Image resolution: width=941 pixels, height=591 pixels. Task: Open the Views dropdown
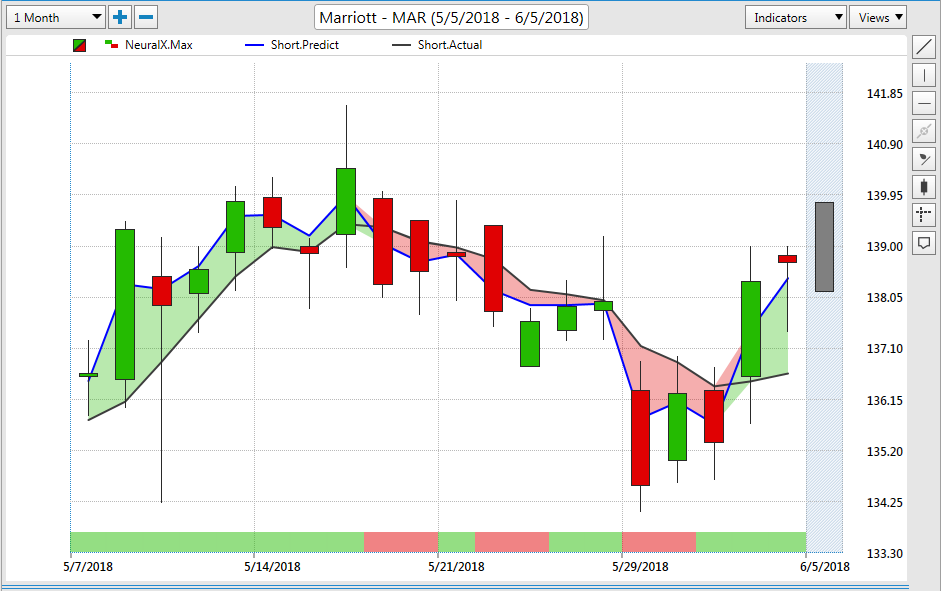[x=878, y=16]
